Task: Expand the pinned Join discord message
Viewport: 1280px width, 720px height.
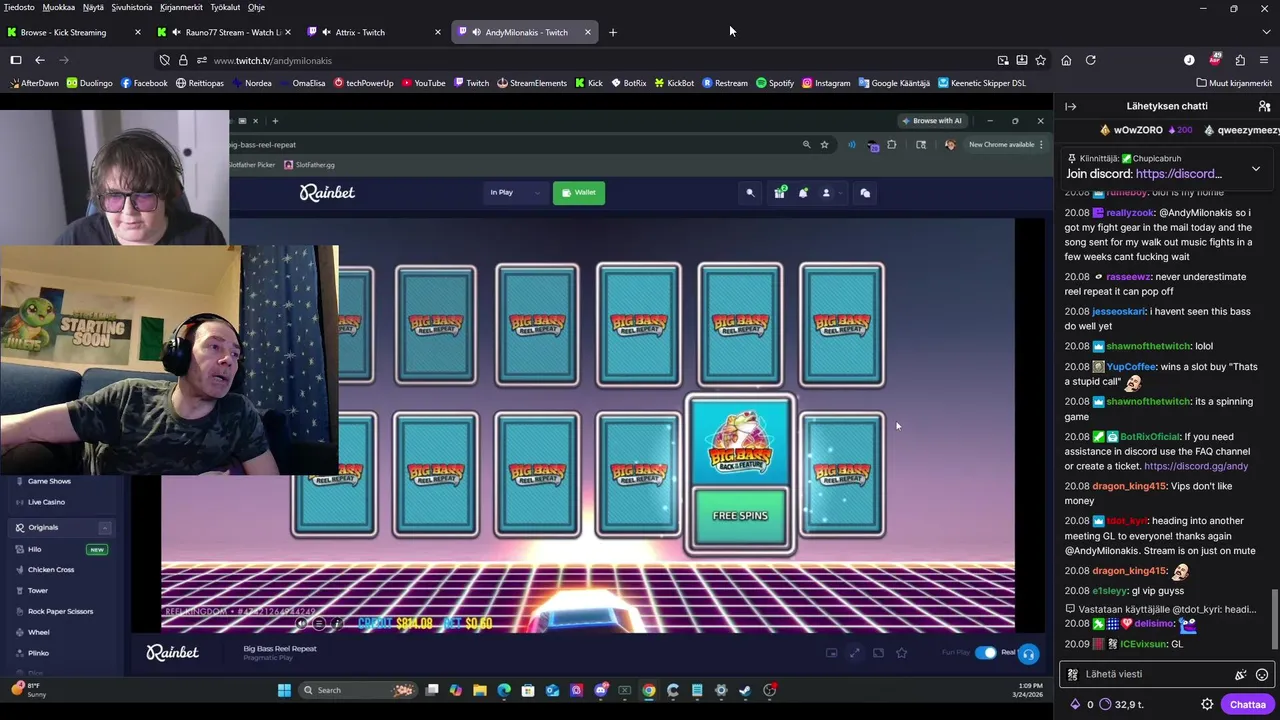Action: click(x=1256, y=169)
